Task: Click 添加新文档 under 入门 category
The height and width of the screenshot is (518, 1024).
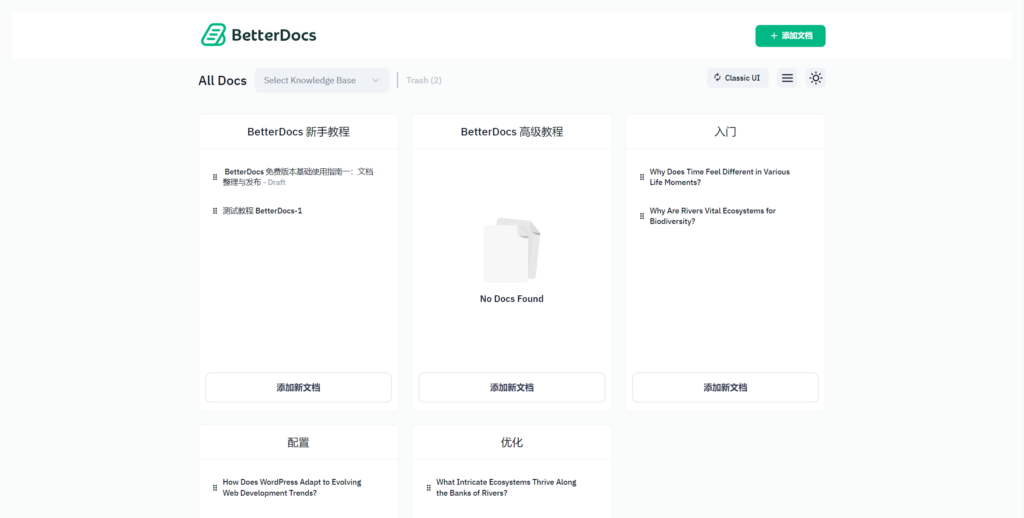Action: coord(726,387)
